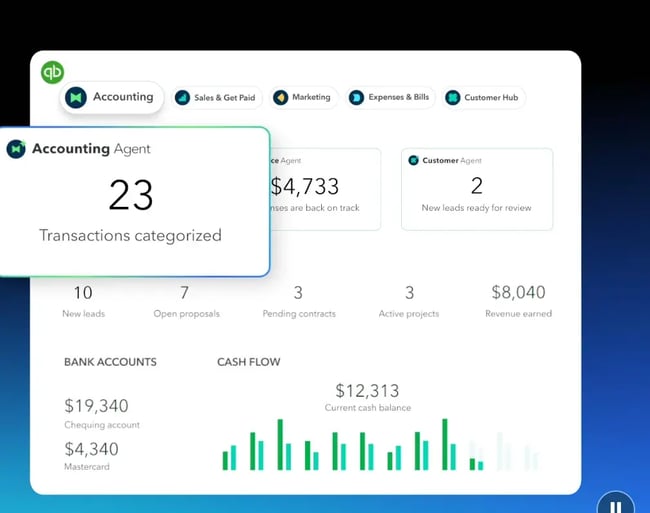Click the 'Current cash balance' label

[368, 408]
